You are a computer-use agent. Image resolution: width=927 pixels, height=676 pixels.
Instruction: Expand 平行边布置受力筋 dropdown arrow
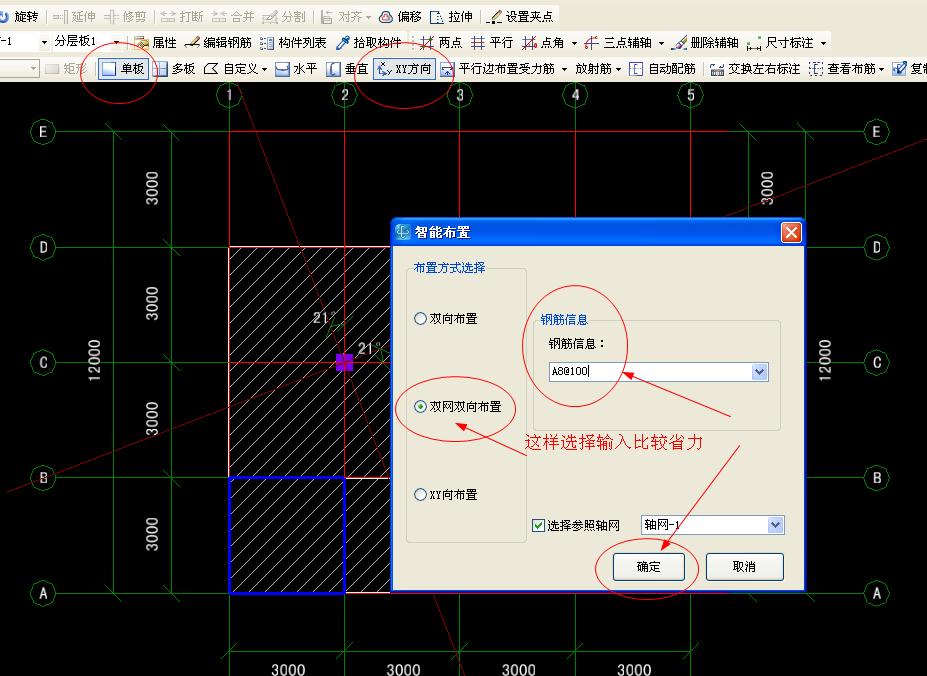pos(564,69)
